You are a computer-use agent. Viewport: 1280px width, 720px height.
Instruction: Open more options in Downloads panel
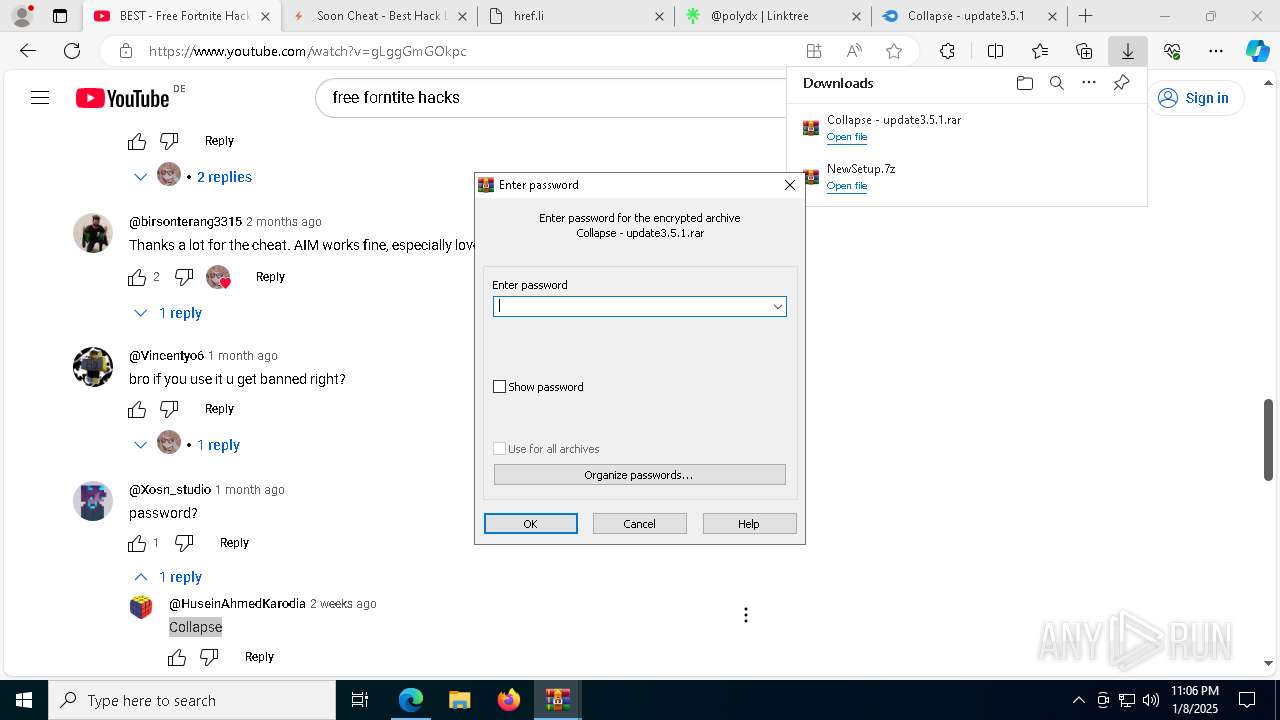point(1089,83)
